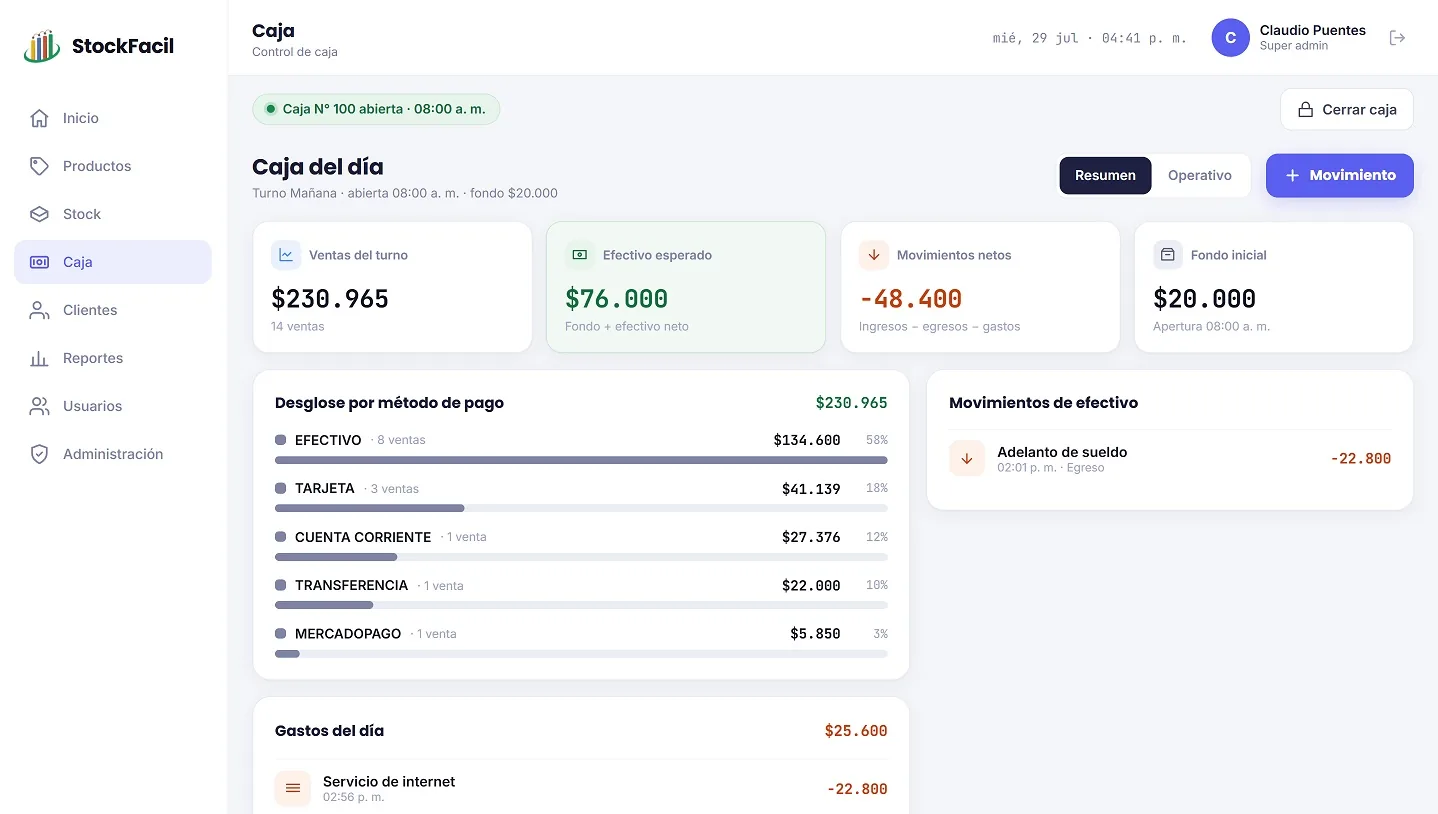The width and height of the screenshot is (1438, 814).
Task: Switch to the Resumen view
Action: pos(1105,175)
